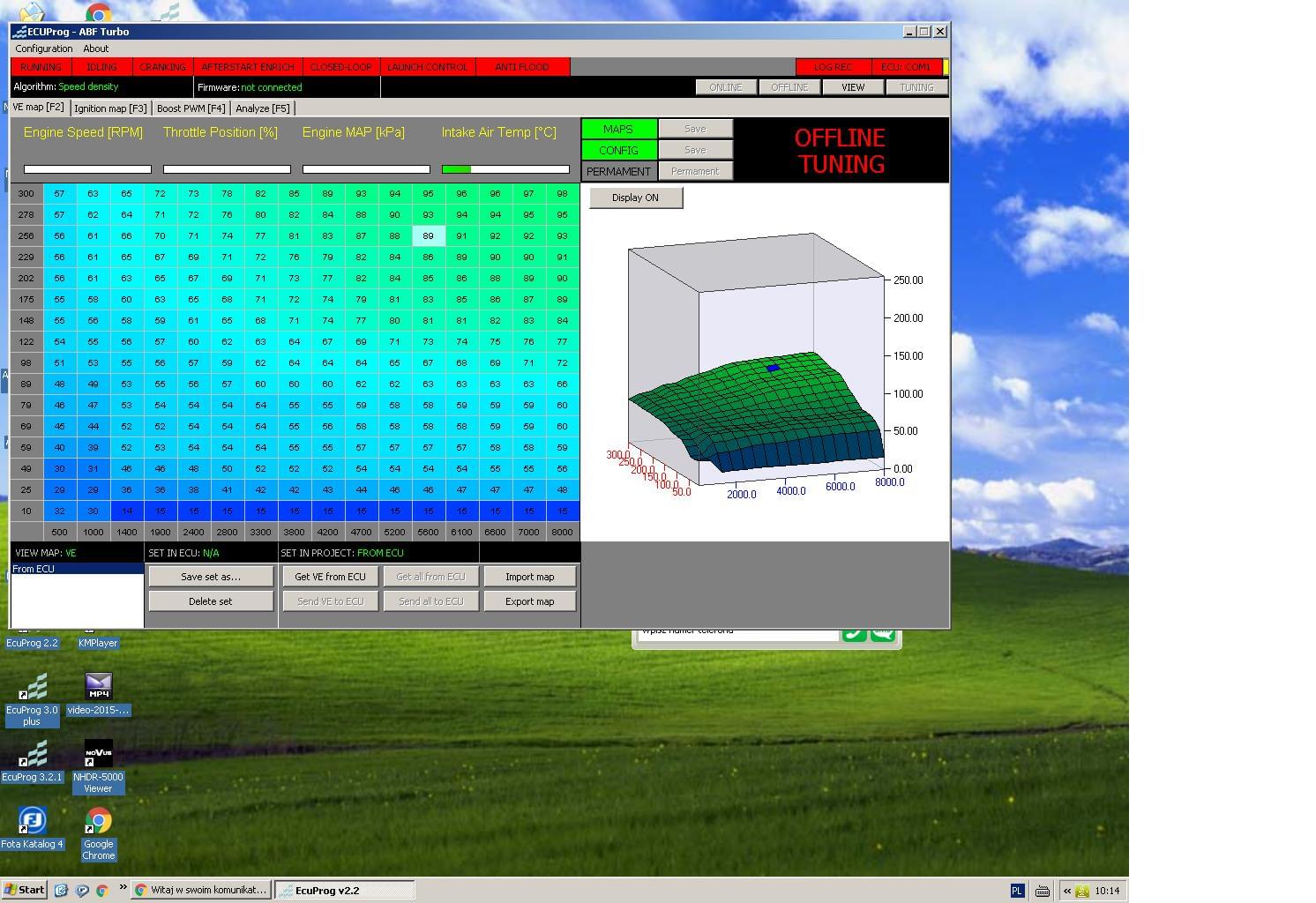The image size is (1316, 903).
Task: Expand the hidden system tray icons
Action: pos(1066,891)
